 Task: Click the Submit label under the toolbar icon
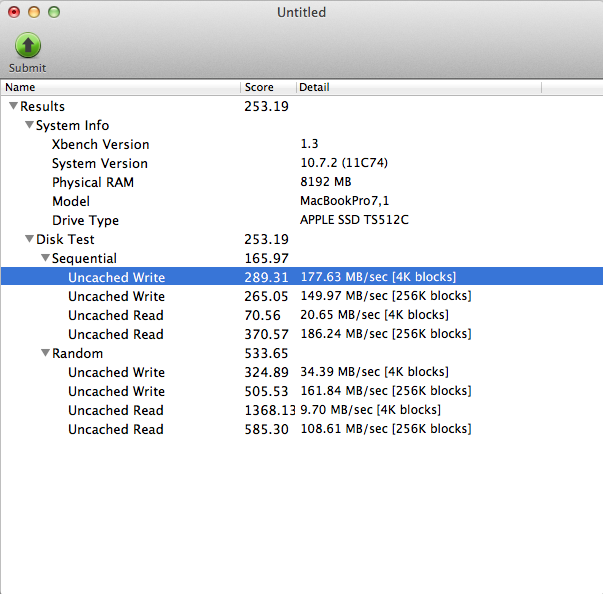(x=27, y=68)
